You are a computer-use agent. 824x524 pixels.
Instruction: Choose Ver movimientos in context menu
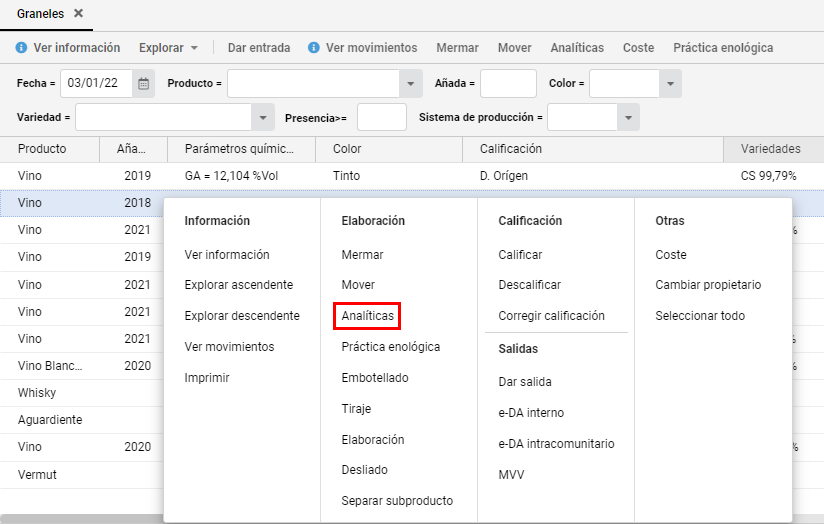click(229, 347)
